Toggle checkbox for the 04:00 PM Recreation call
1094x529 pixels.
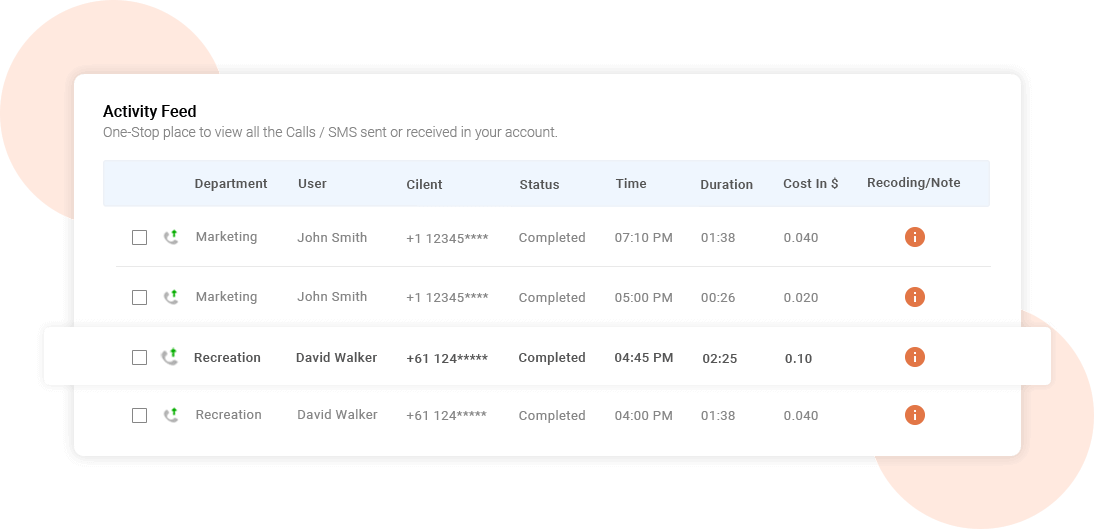140,416
